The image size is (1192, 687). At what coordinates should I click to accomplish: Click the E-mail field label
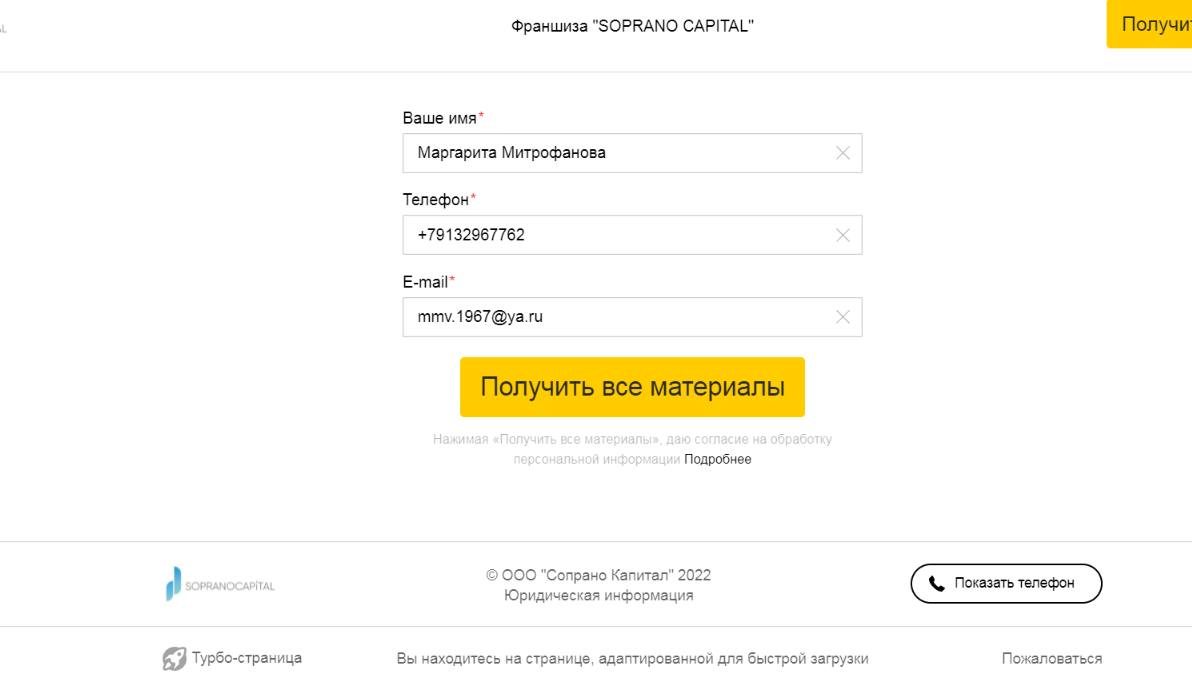click(429, 282)
